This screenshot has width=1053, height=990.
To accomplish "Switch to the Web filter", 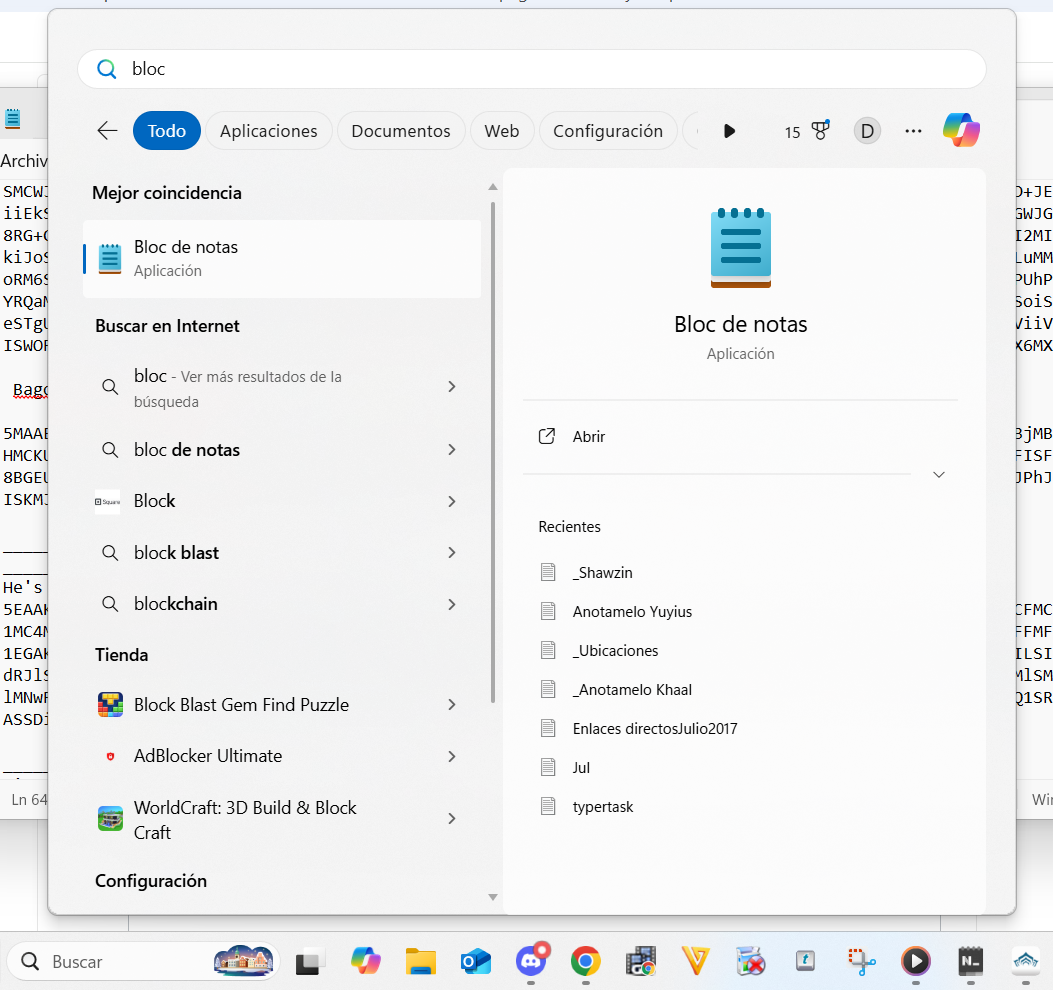I will tap(502, 131).
